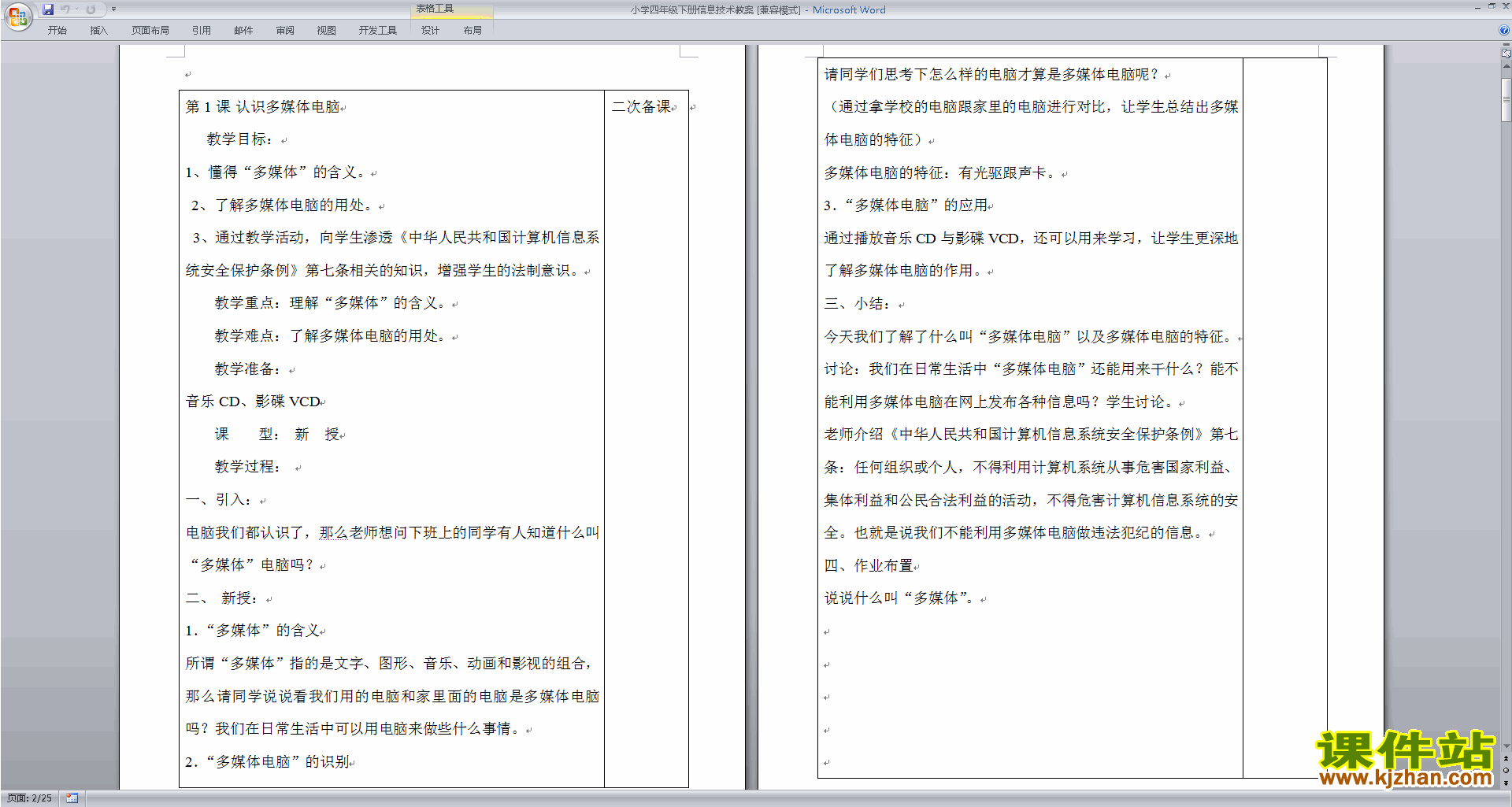Redo the last action
Screen dimensions: 1512x807
91,9
